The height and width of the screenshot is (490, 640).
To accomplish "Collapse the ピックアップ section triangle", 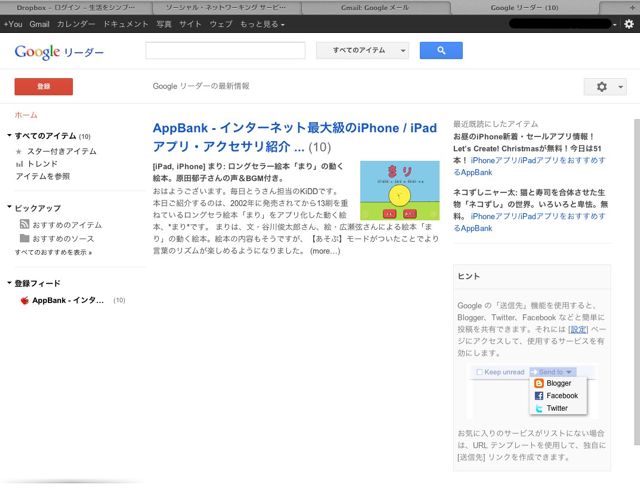I will coord(9,207).
